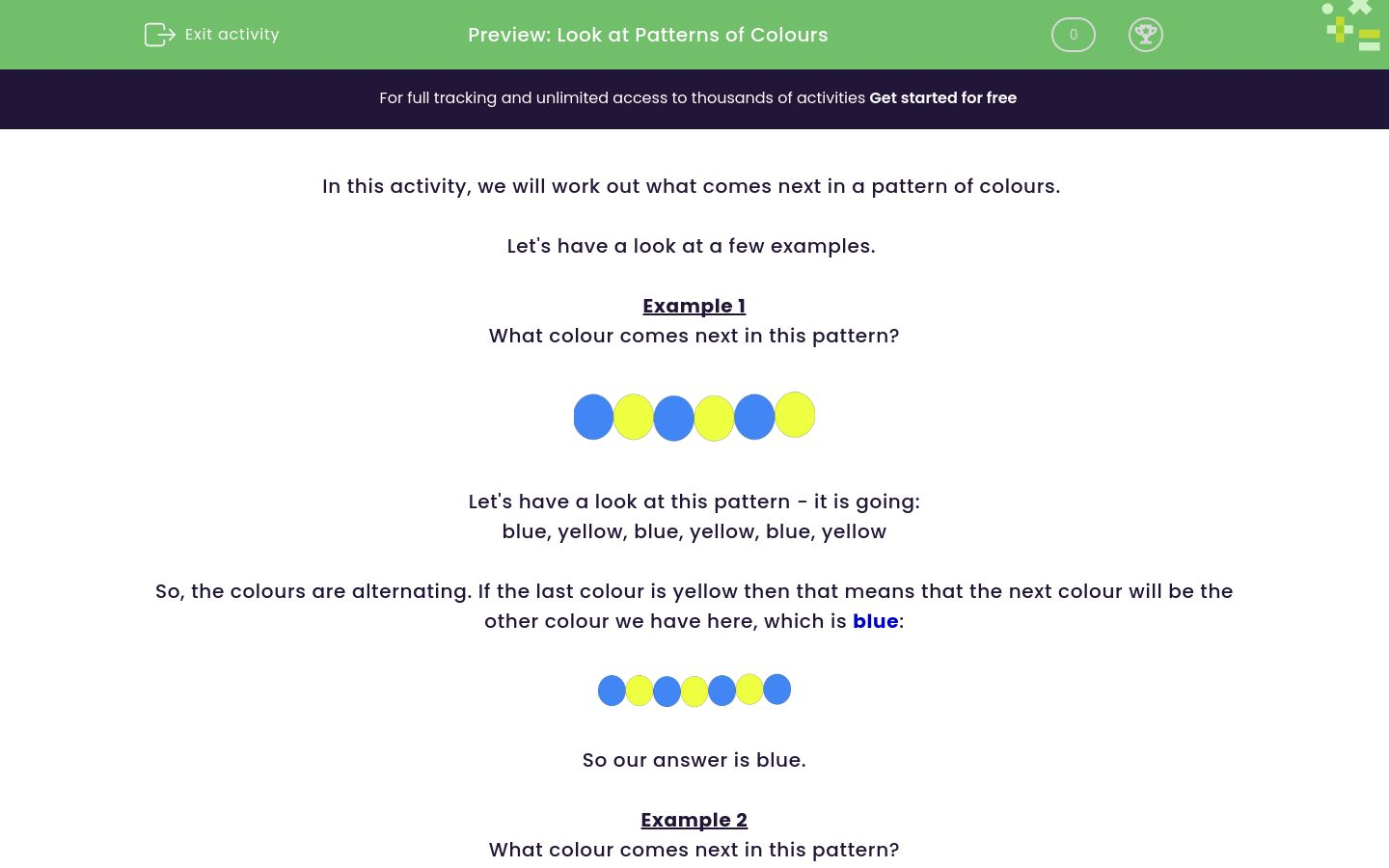
Task: Select the final blue circle in the answer pattern
Action: pyautogui.click(x=776, y=689)
